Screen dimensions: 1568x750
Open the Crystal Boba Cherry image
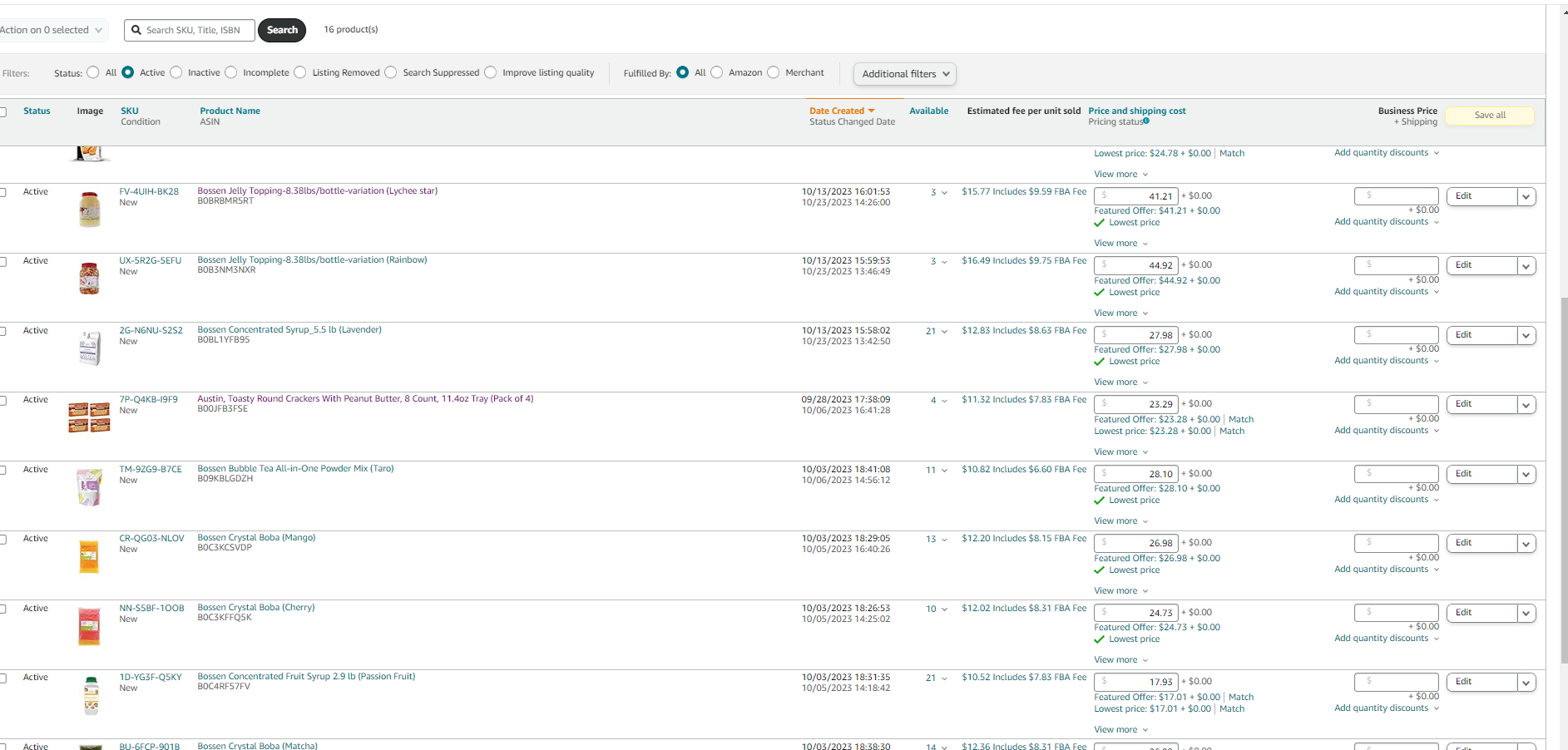[x=89, y=626]
